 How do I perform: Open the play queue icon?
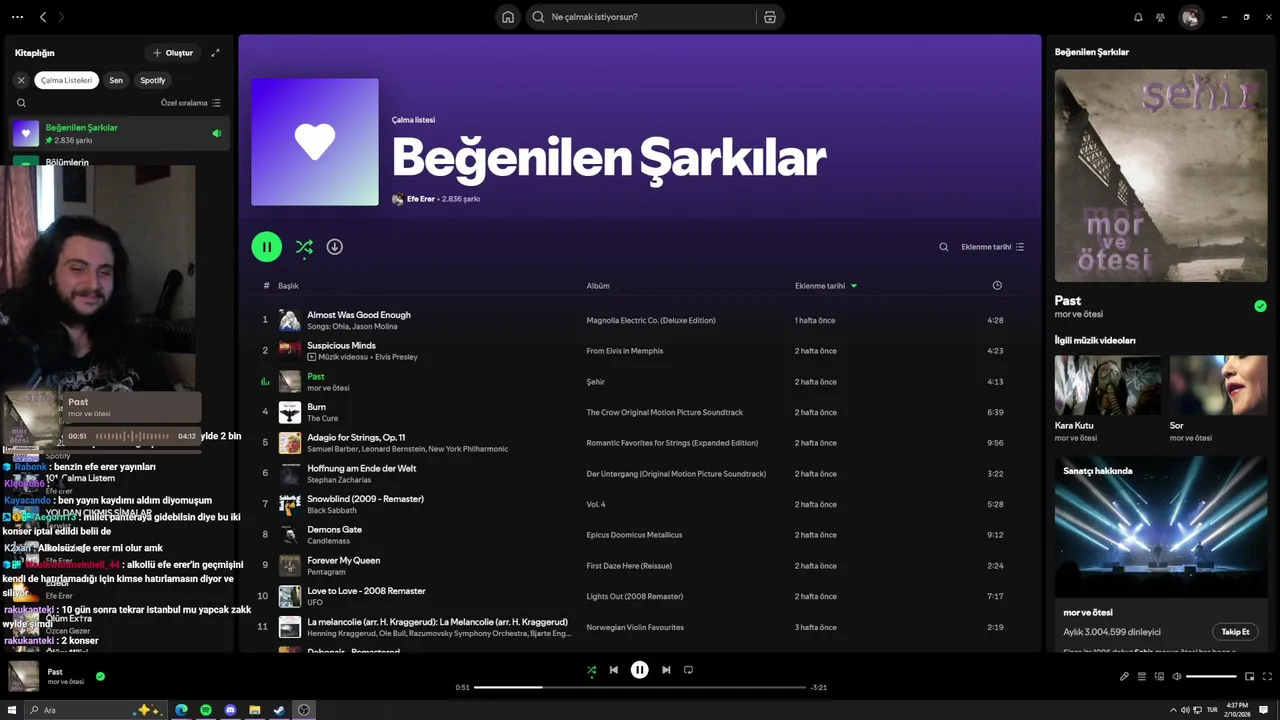pos(1142,677)
